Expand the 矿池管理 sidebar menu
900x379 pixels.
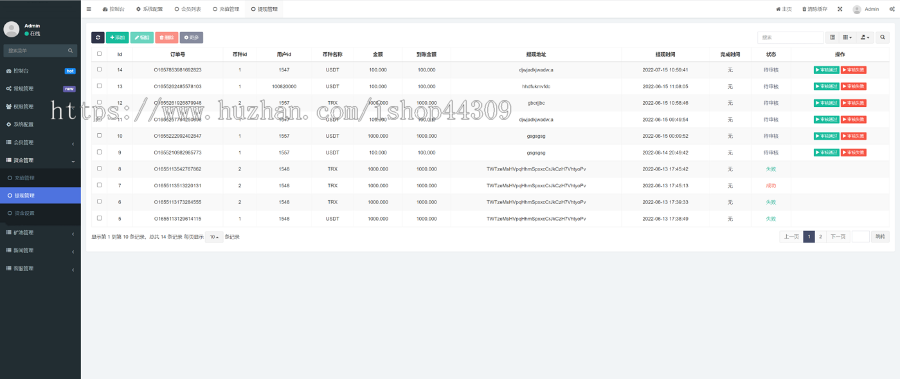pyautogui.click(x=40, y=233)
